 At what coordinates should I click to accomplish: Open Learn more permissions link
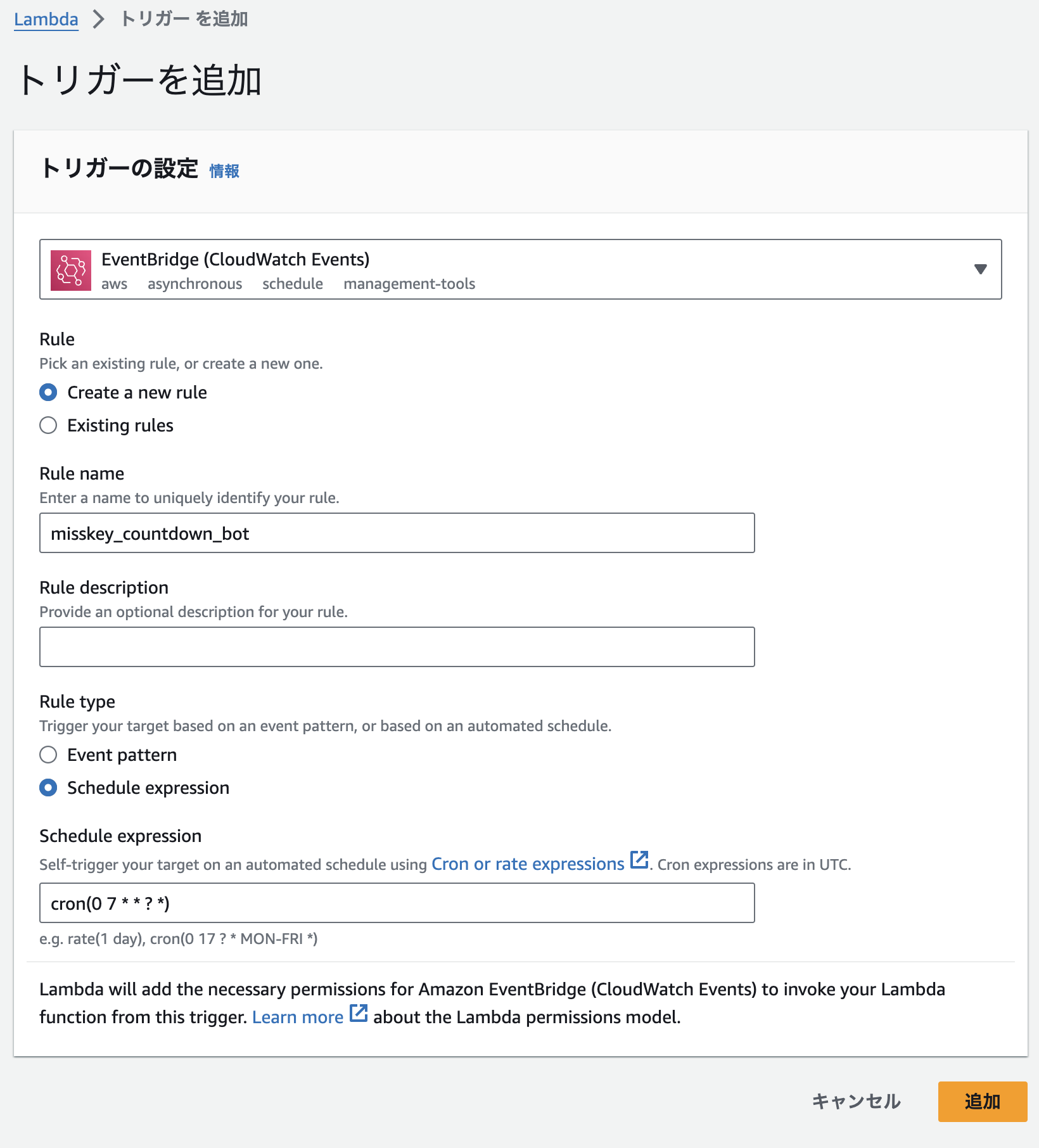click(x=298, y=1017)
